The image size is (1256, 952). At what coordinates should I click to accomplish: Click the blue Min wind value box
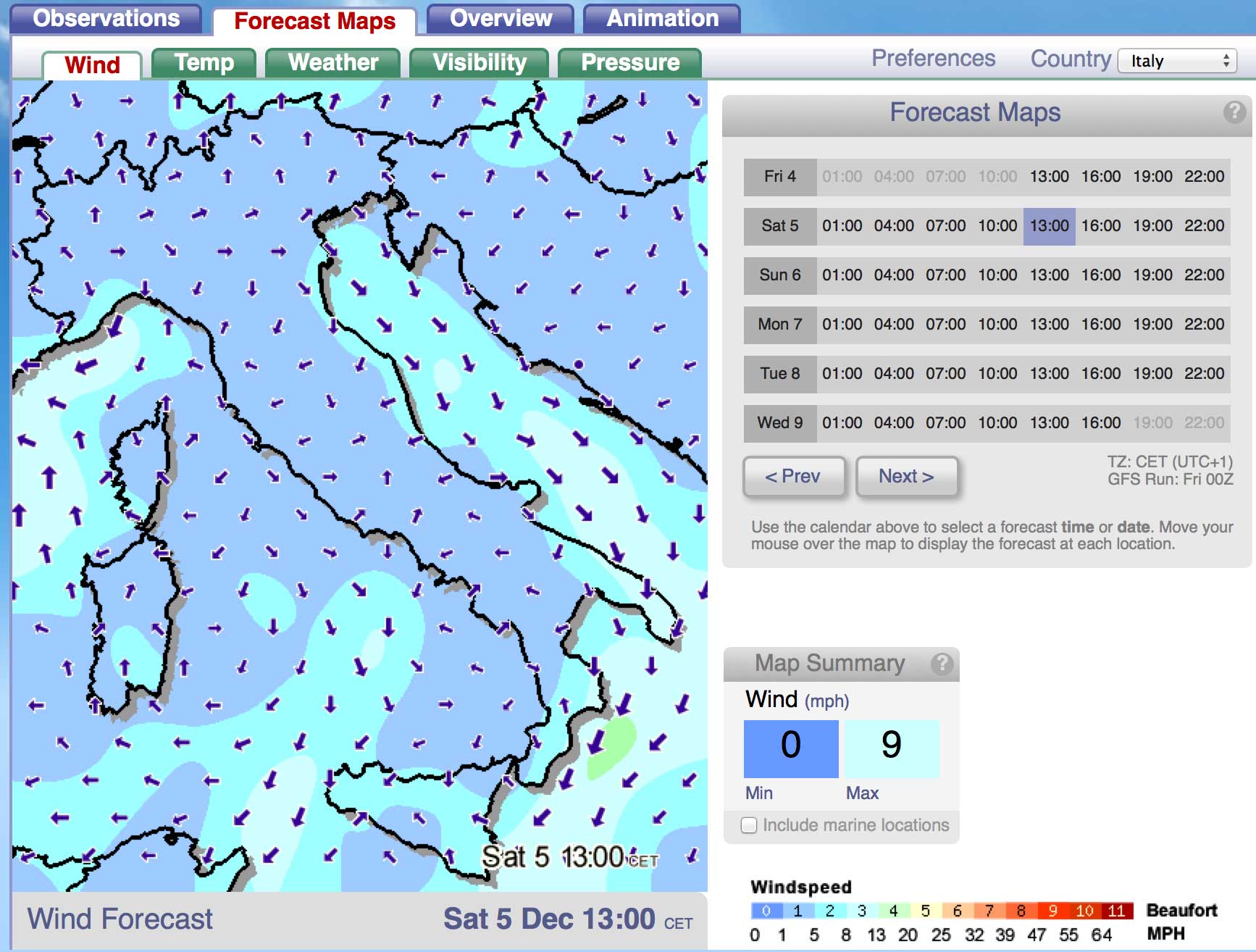(x=790, y=748)
